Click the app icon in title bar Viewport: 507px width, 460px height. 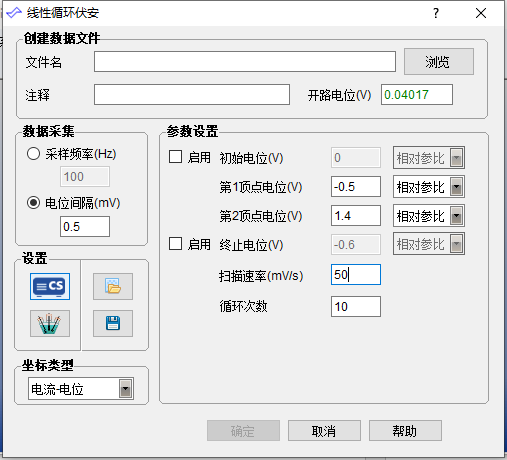tap(14, 13)
